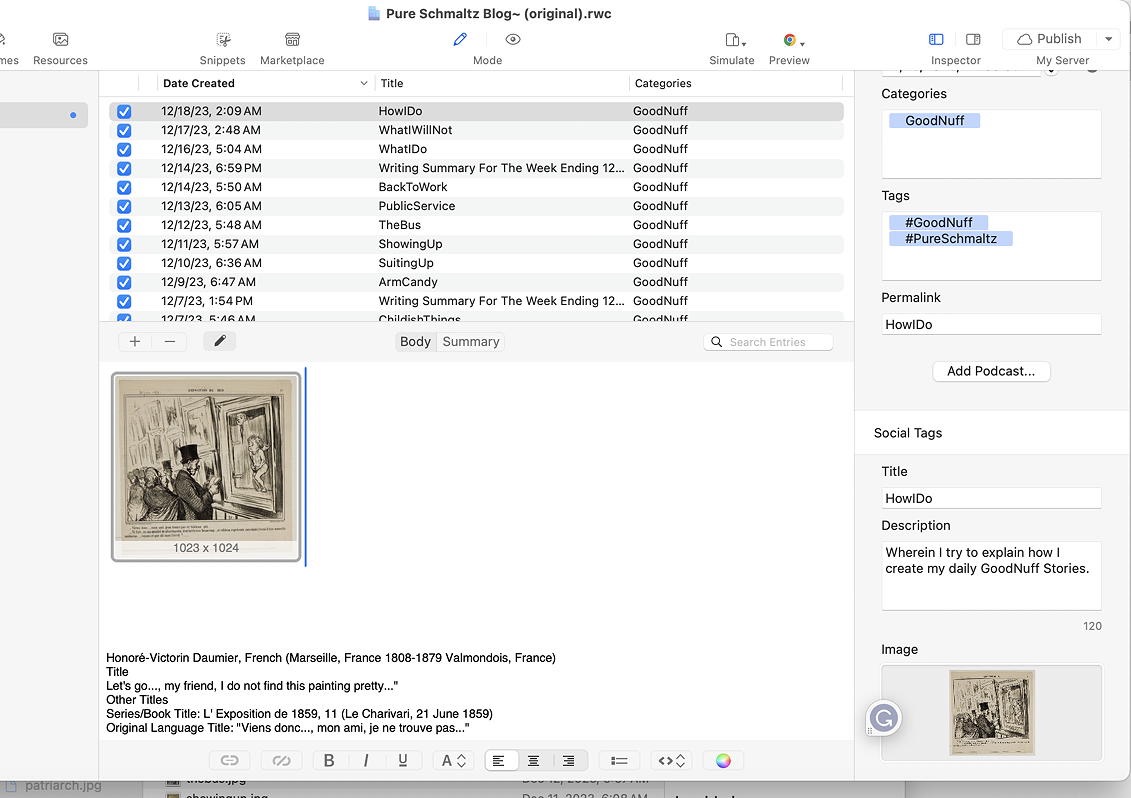Screen dimensions: 1131x798
Task: Uncheck the ArmCandy entry checkbox
Action: click(124, 282)
